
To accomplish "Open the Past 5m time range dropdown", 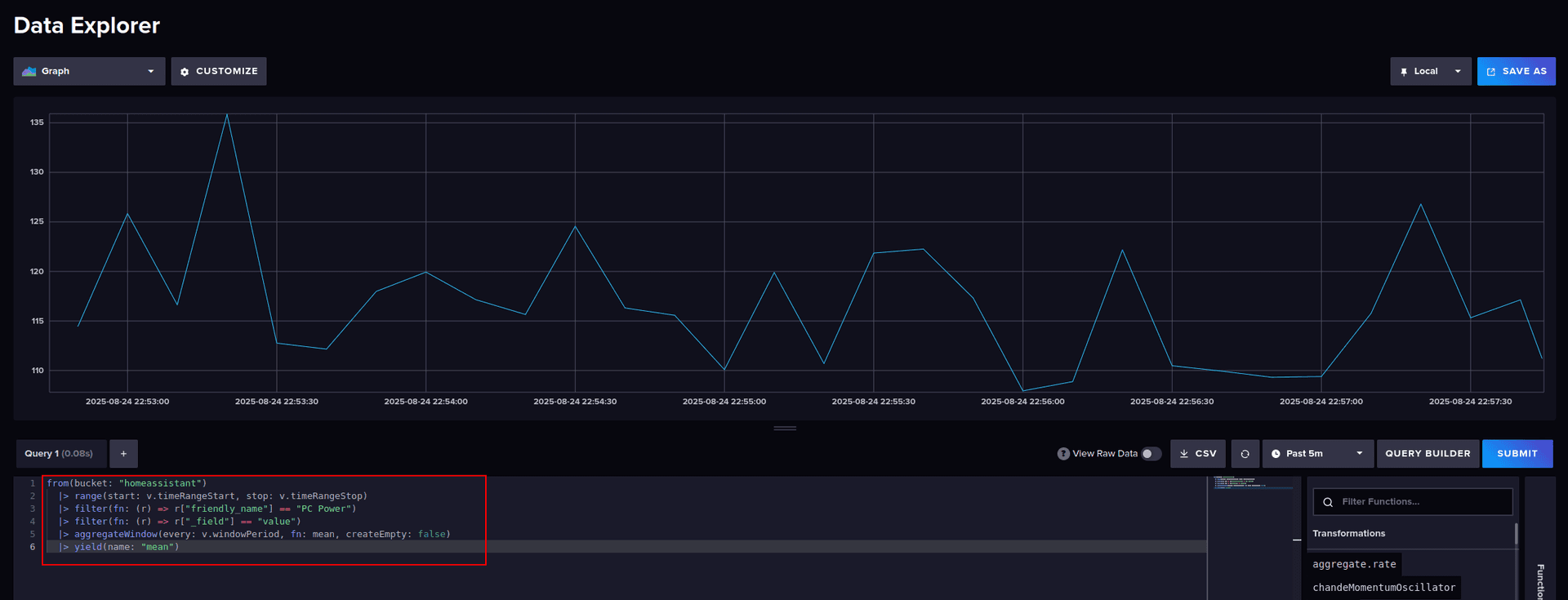I will [1317, 454].
